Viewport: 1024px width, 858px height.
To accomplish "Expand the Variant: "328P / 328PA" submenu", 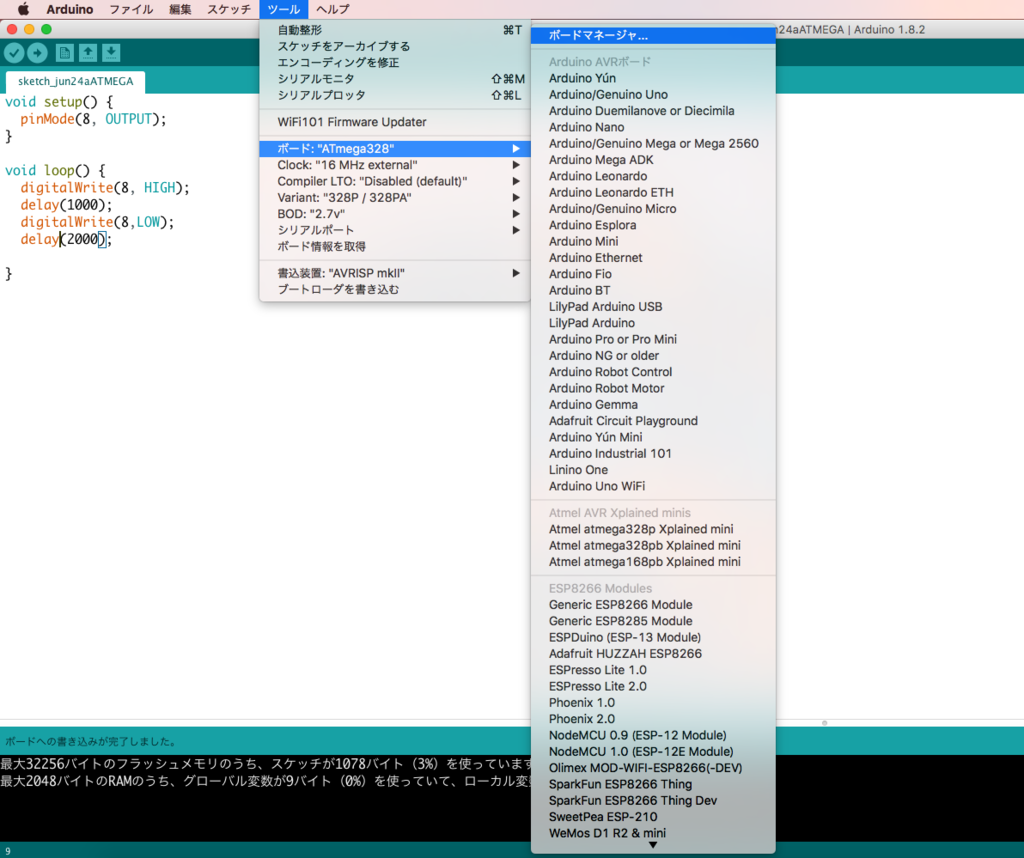I will (x=394, y=198).
